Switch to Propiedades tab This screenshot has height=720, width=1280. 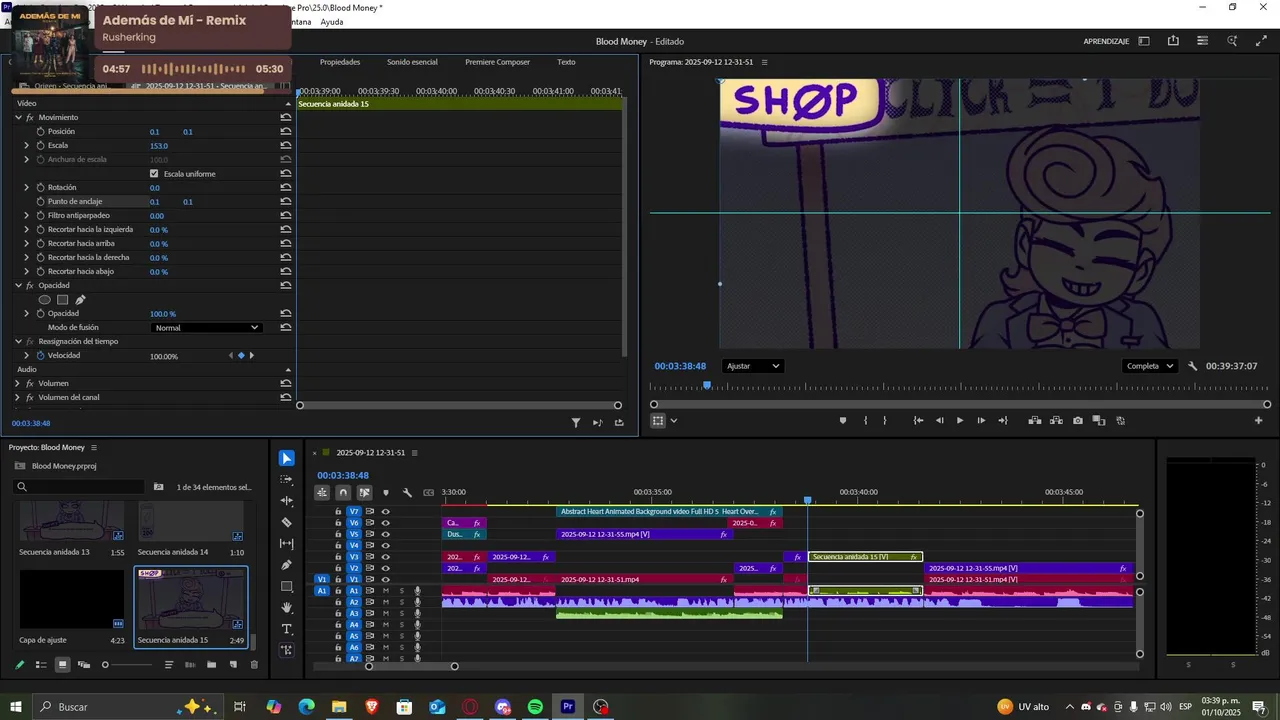coord(340,62)
